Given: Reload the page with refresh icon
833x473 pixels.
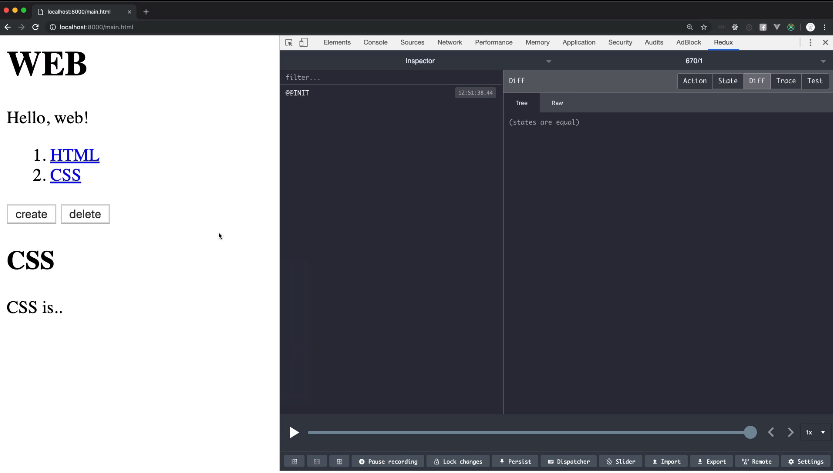Looking at the screenshot, I should tap(36, 27).
